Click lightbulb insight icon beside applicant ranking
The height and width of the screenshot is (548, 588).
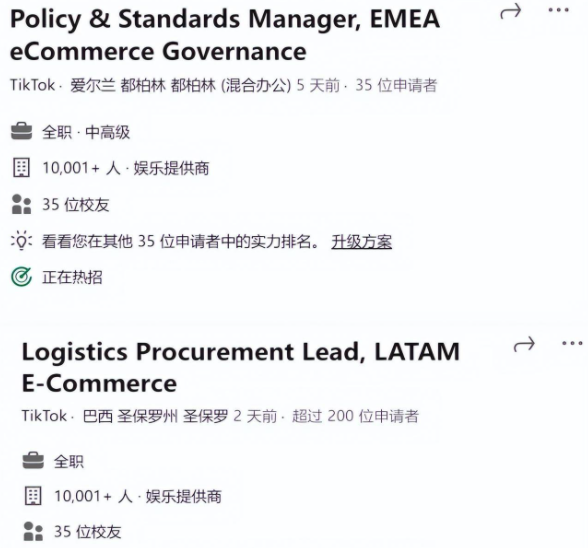(x=21, y=240)
